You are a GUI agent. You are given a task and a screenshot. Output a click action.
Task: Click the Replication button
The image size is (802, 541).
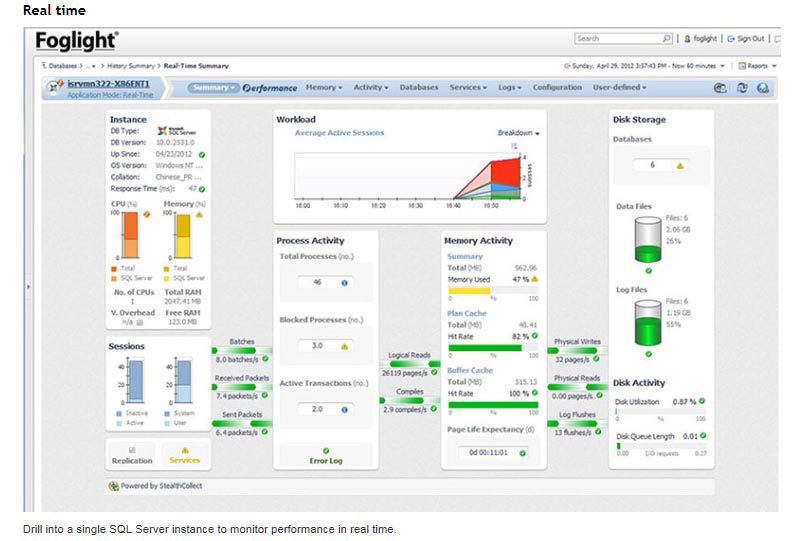132,456
